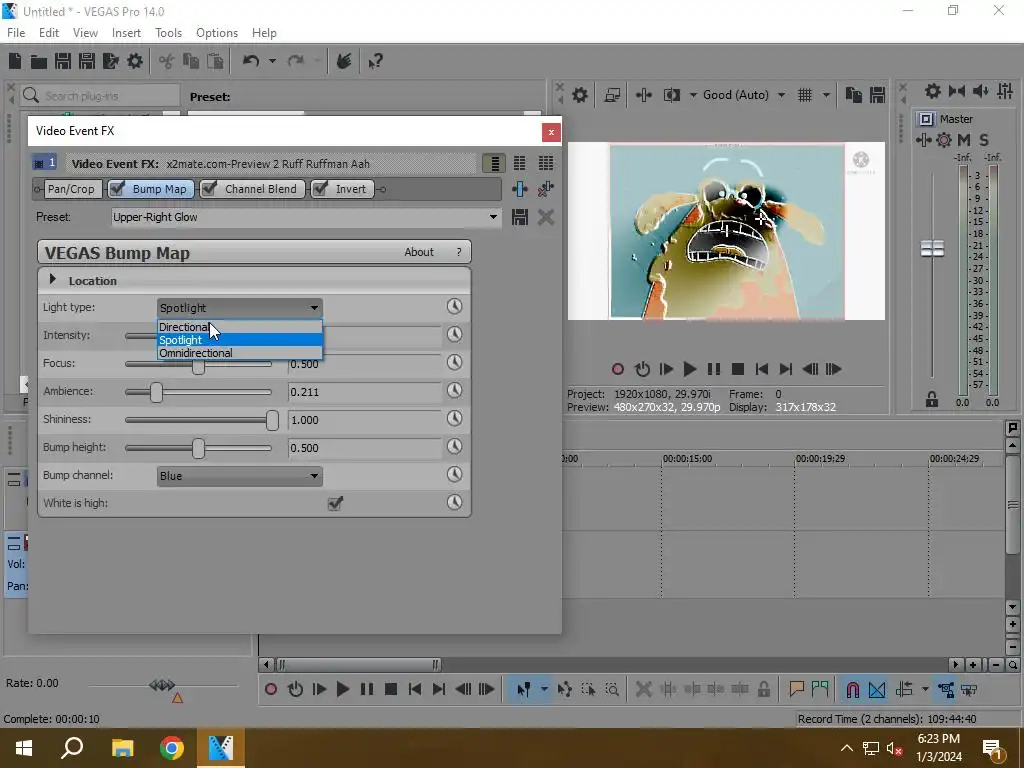Click the Options menu
Viewport: 1024px width, 768px height.
[x=217, y=33]
